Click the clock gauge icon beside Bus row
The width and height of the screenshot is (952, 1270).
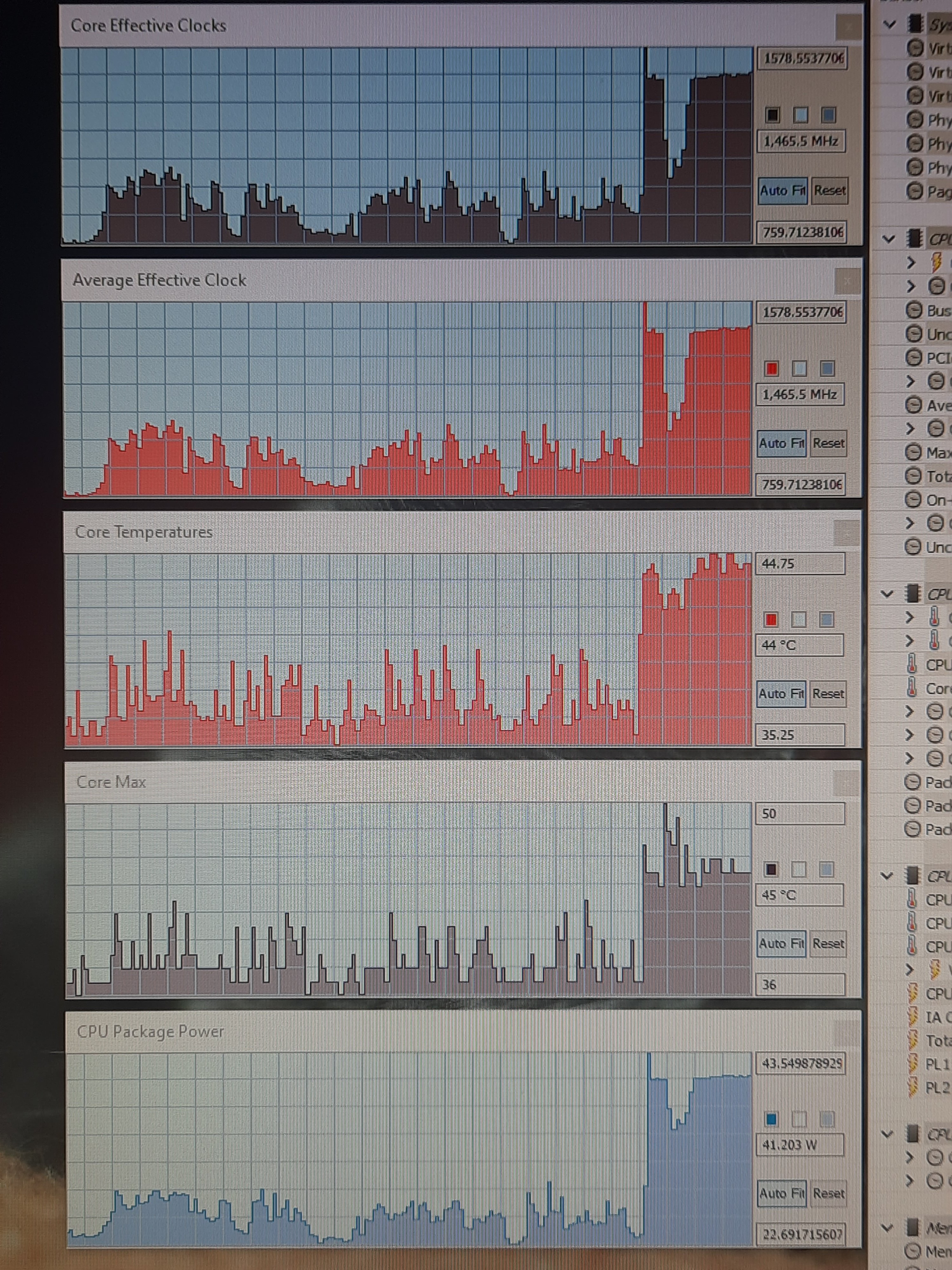coord(914,311)
